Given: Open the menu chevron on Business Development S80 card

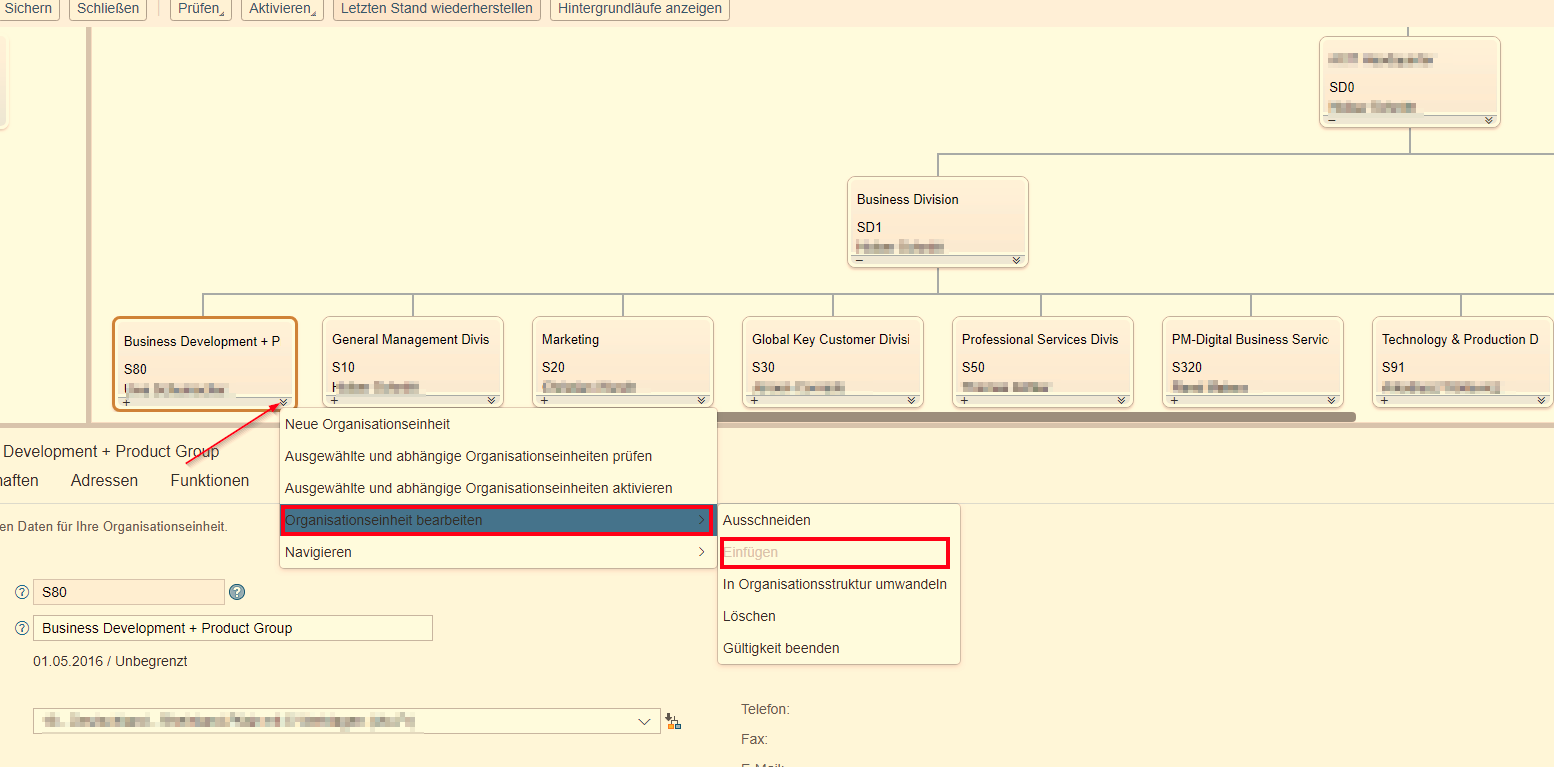Looking at the screenshot, I should click(284, 402).
